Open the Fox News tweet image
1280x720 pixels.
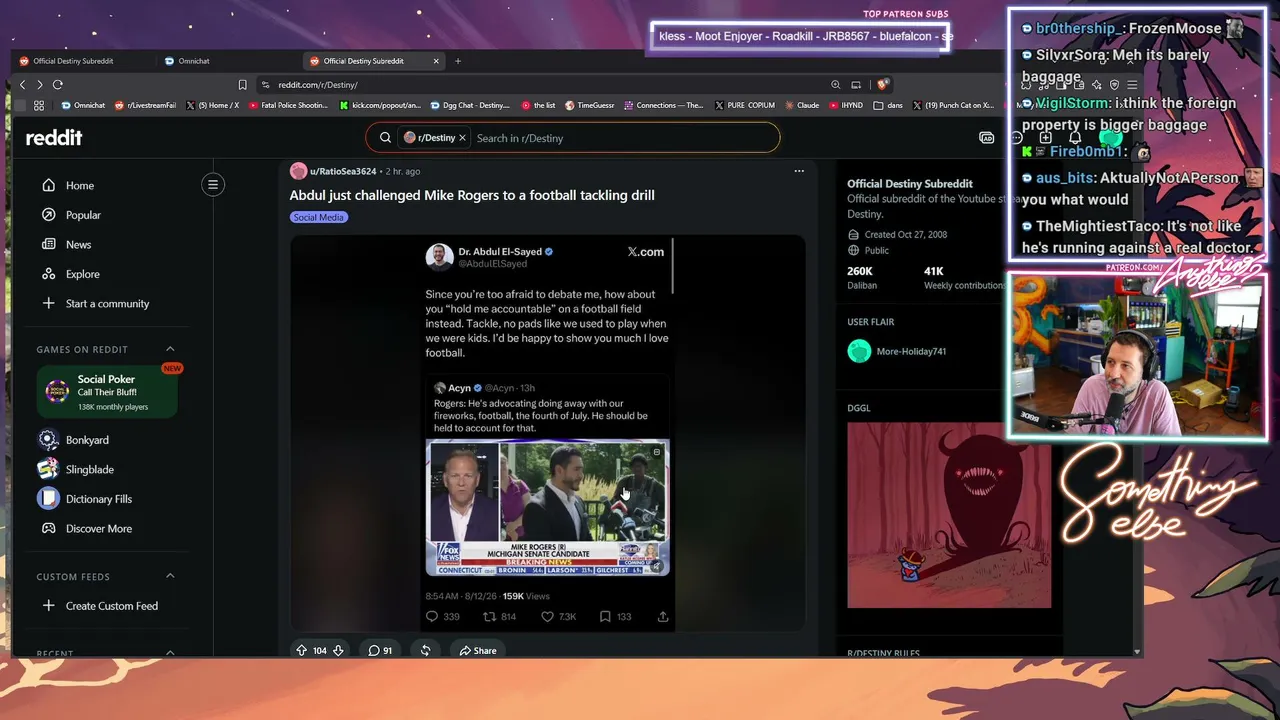pos(548,508)
